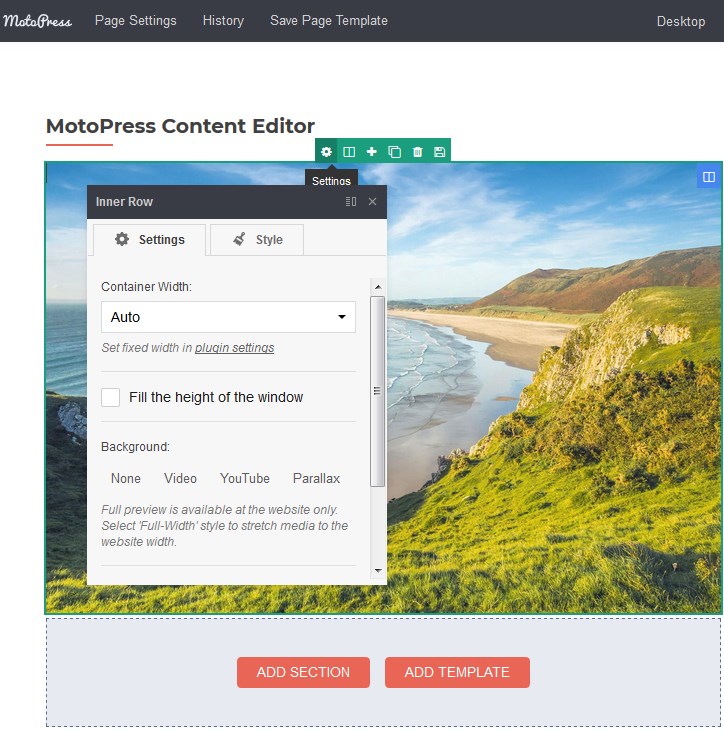Click blue column handle icon on image
Viewport: 724px width, 733px height.
click(x=709, y=177)
